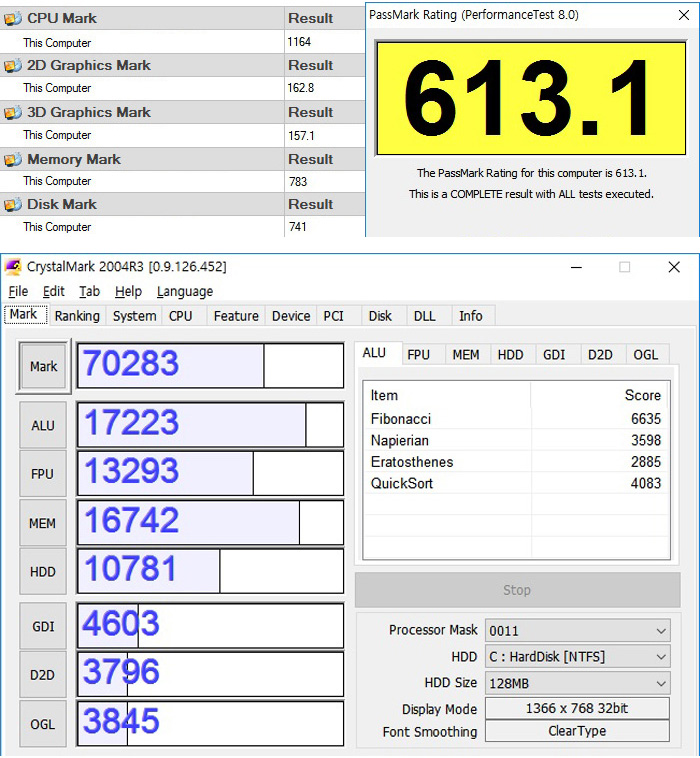Viewport: 700px width, 758px height.
Task: Click the HDD benchmark button
Action: click(x=43, y=572)
